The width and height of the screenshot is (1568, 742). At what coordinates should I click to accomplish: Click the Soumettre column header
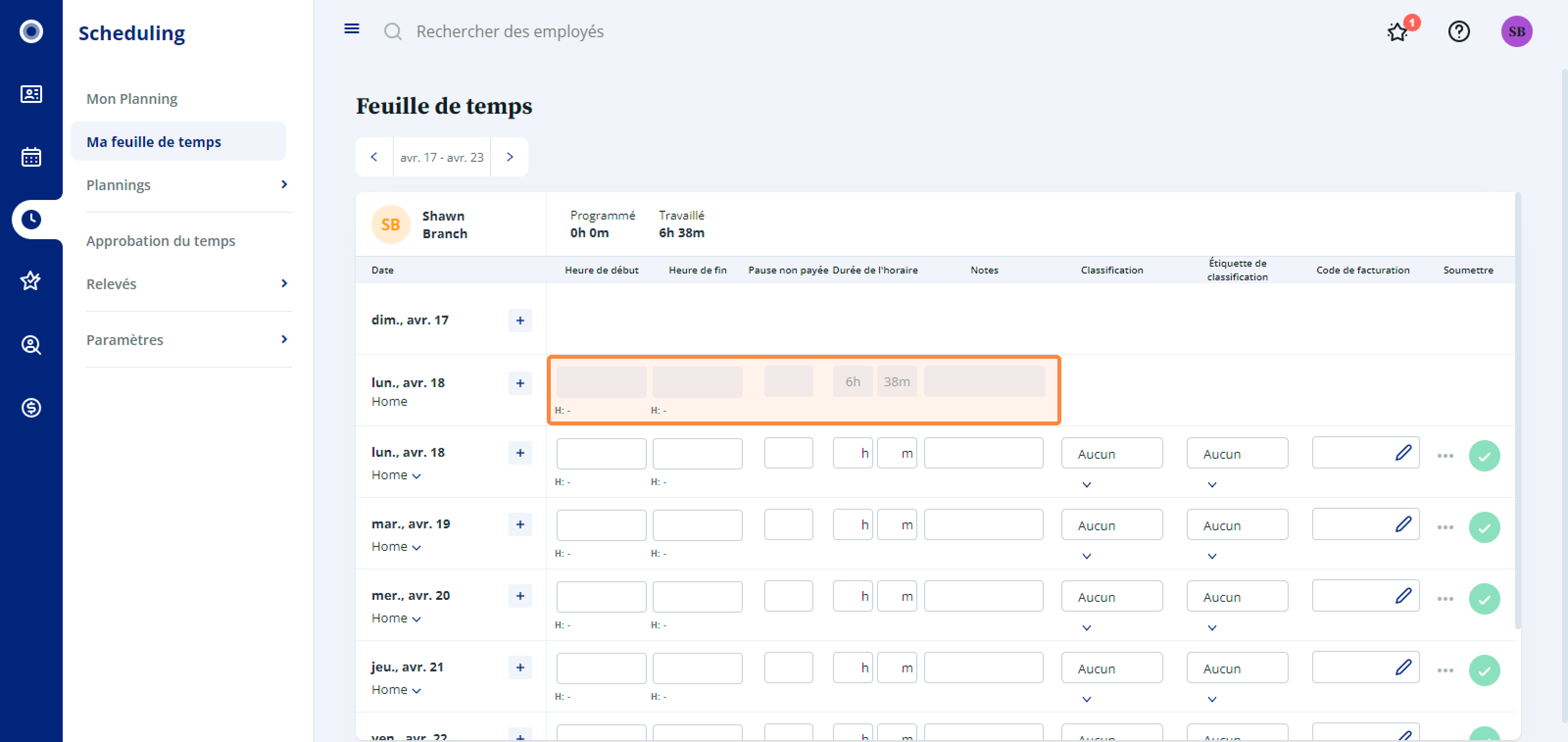[x=1468, y=270]
